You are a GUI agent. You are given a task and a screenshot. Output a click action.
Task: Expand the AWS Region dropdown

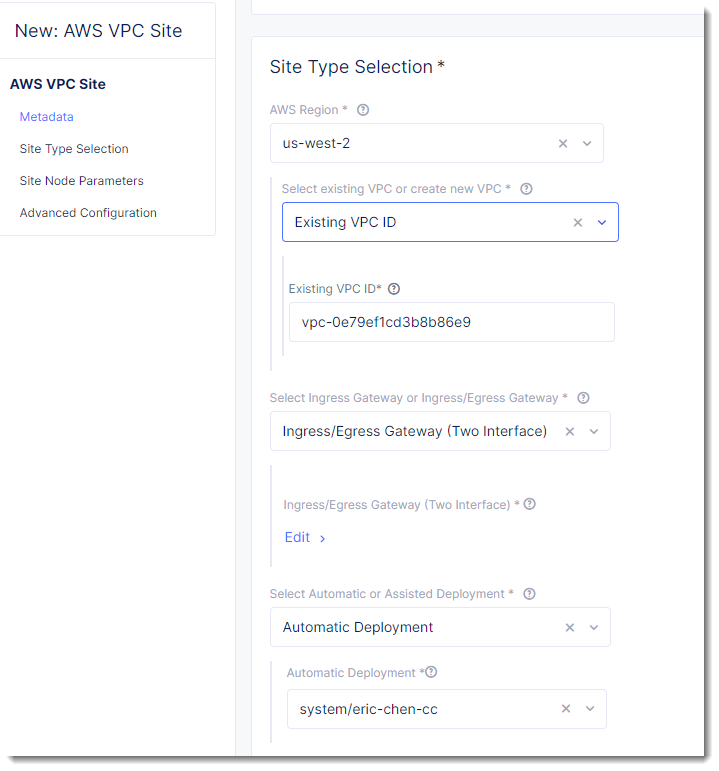(x=587, y=143)
